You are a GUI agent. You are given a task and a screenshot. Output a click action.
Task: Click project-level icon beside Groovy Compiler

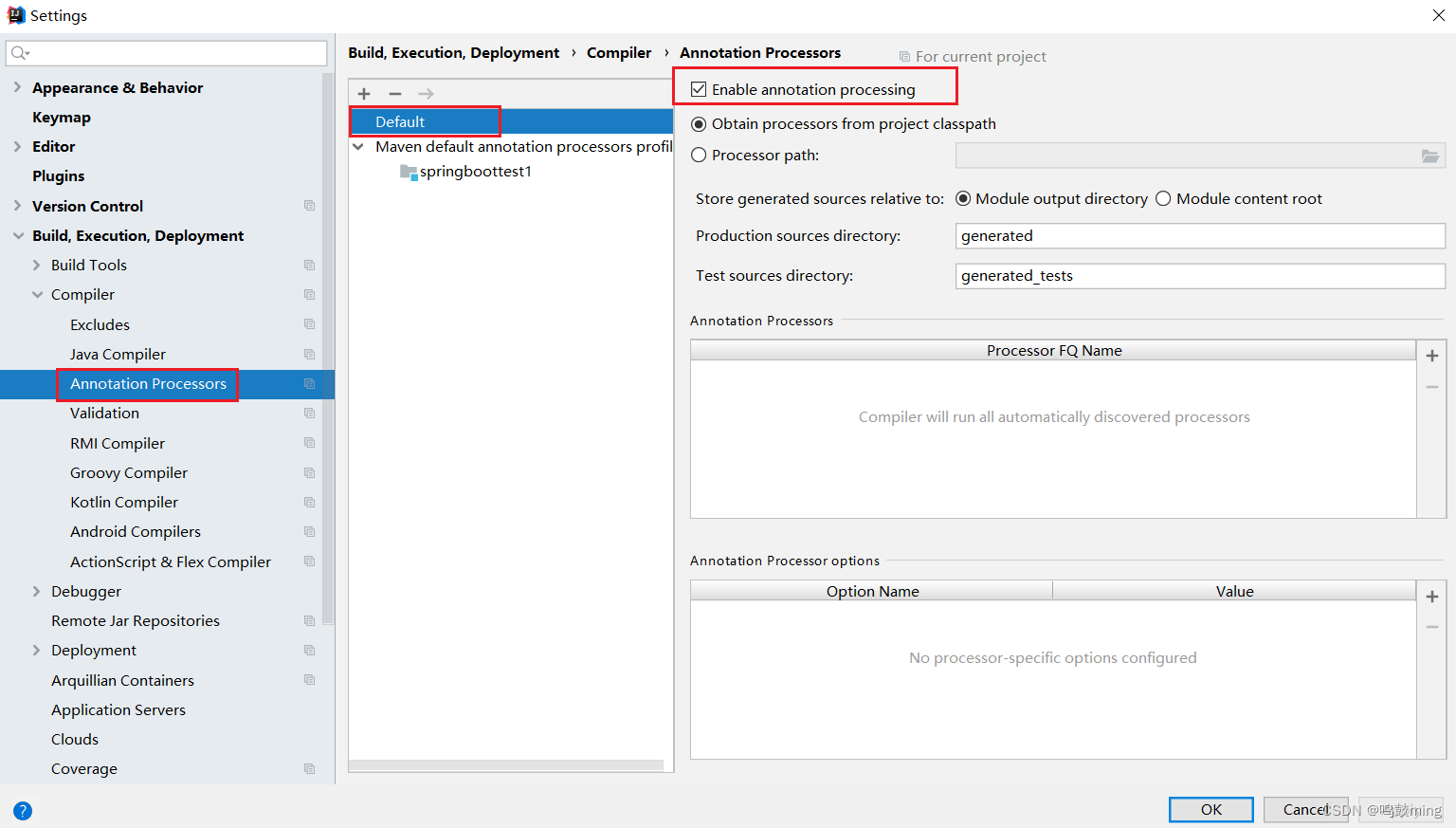(x=309, y=473)
